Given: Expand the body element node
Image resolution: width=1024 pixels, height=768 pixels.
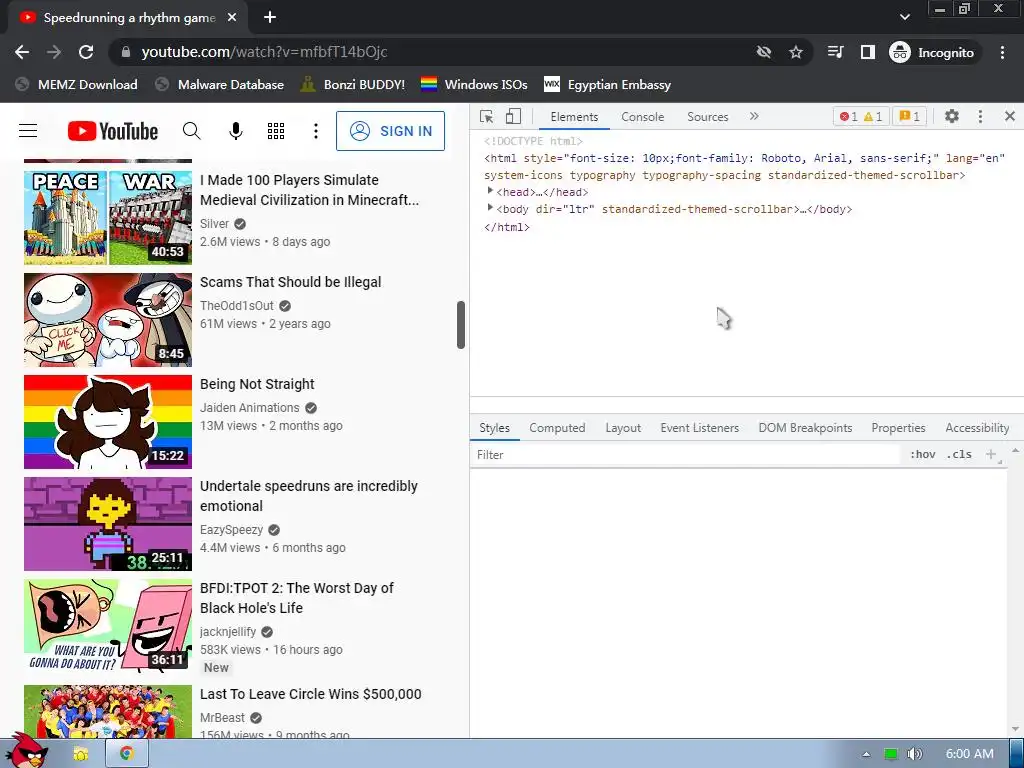Looking at the screenshot, I should 490,208.
